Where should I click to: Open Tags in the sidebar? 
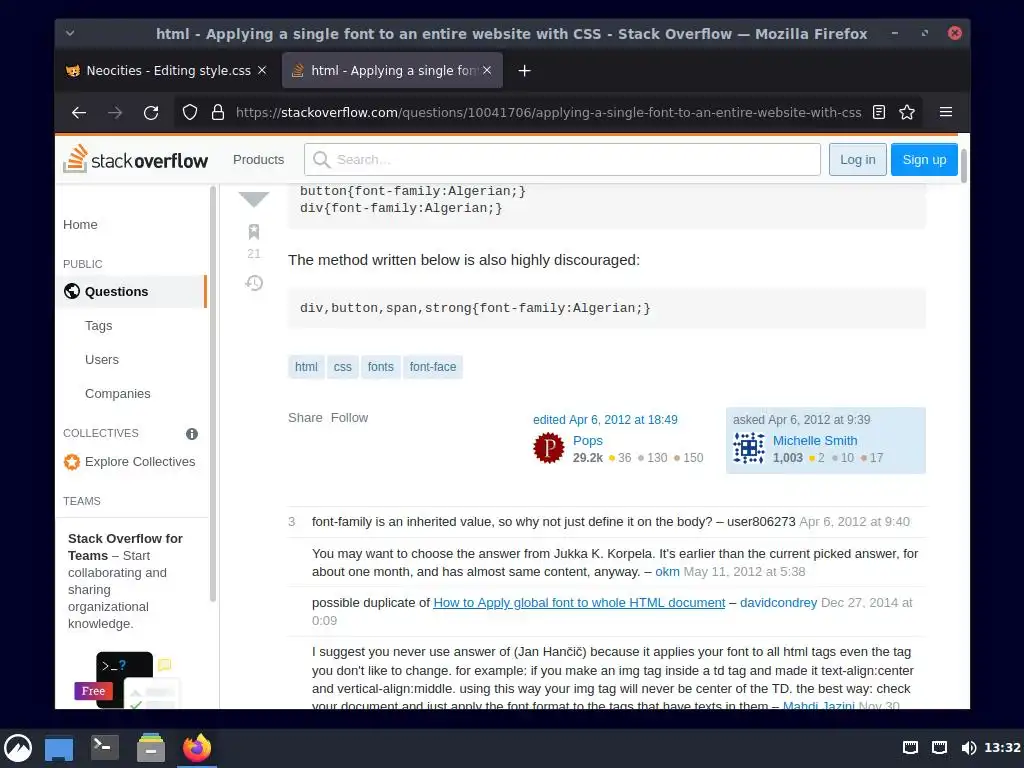tap(99, 325)
